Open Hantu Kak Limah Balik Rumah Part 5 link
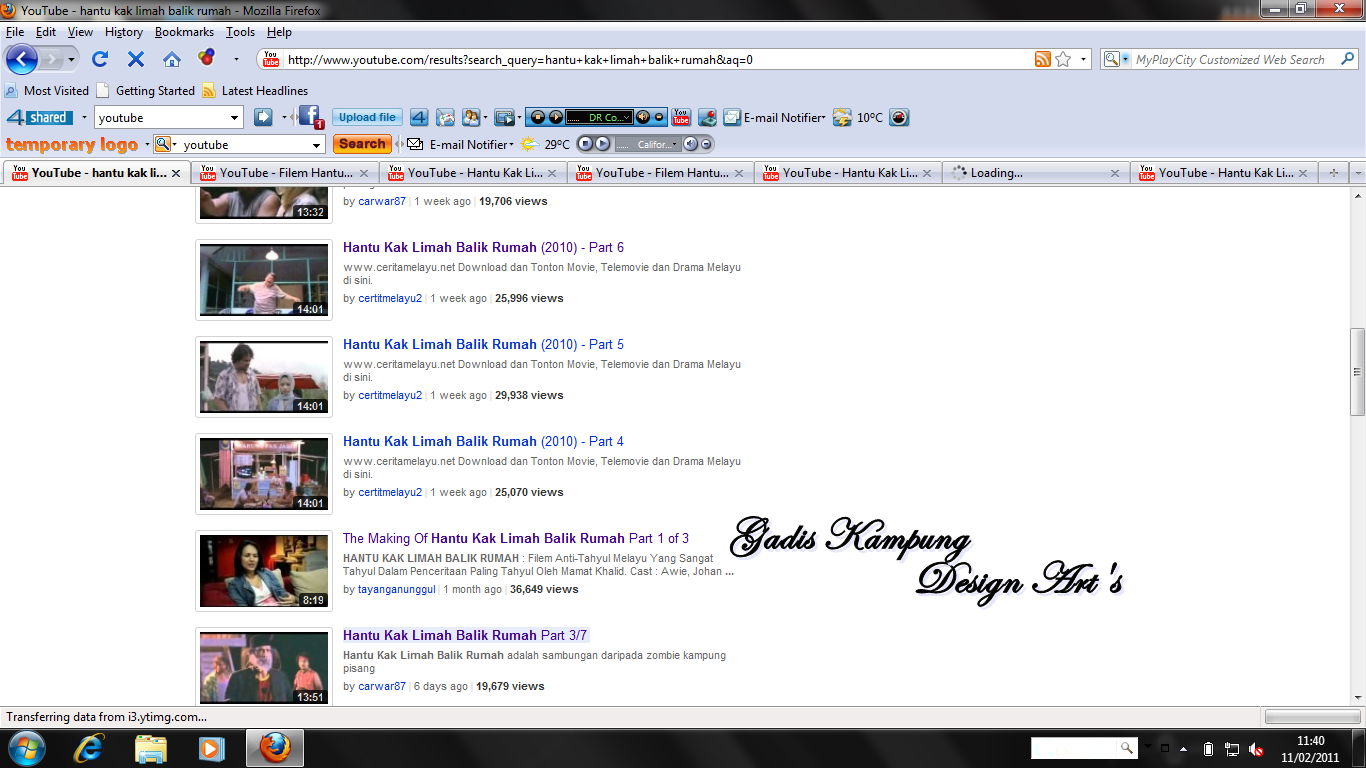The image size is (1366, 768). tap(483, 344)
